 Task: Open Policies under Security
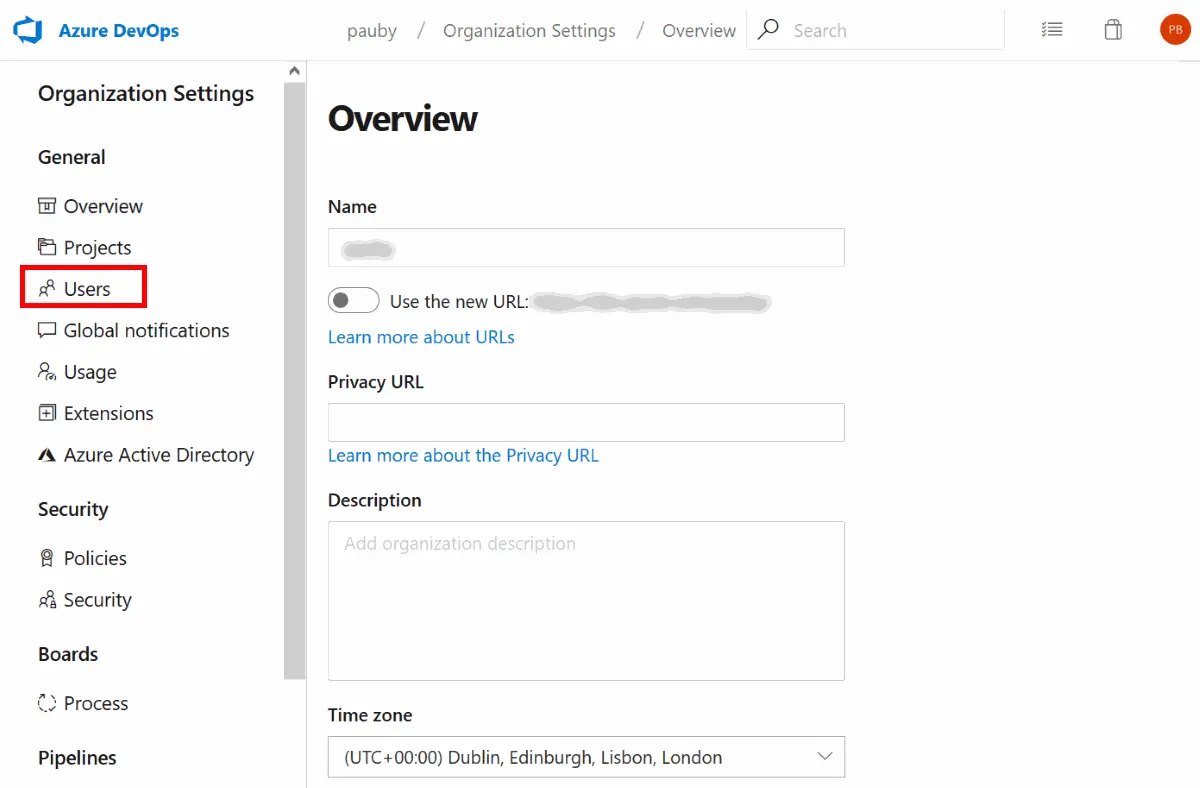coord(95,558)
